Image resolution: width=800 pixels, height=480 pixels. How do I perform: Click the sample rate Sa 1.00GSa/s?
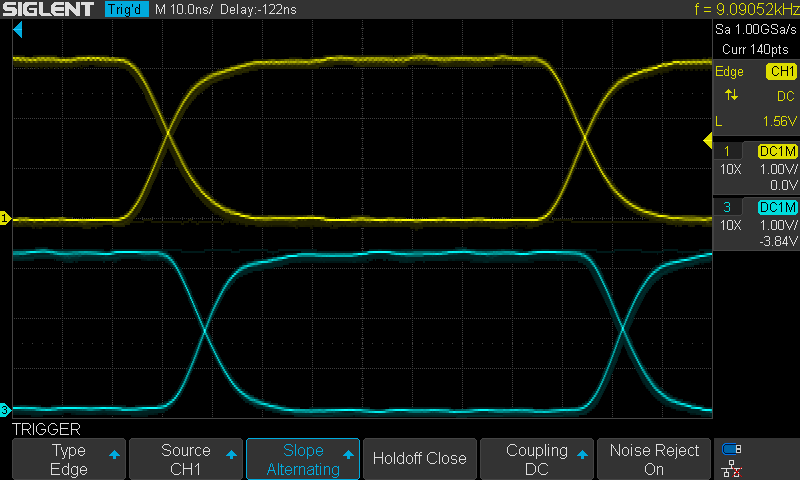756,30
